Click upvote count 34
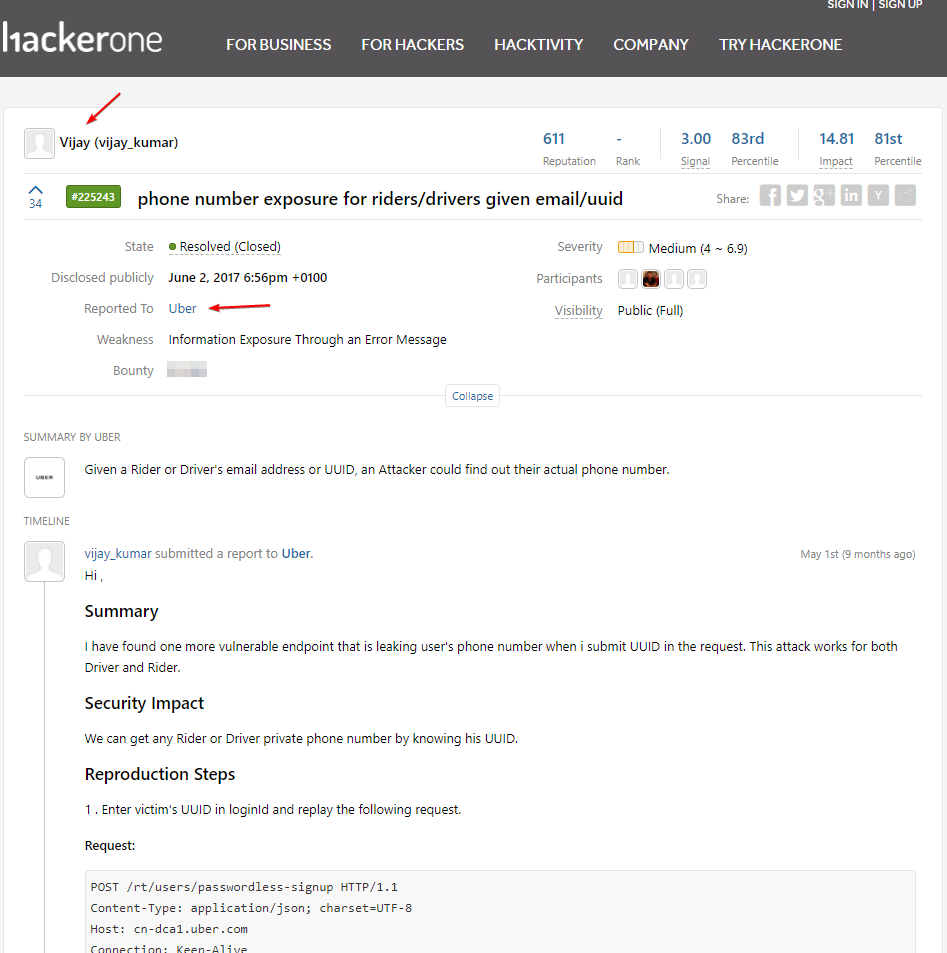This screenshot has height=953, width=947. click(36, 204)
